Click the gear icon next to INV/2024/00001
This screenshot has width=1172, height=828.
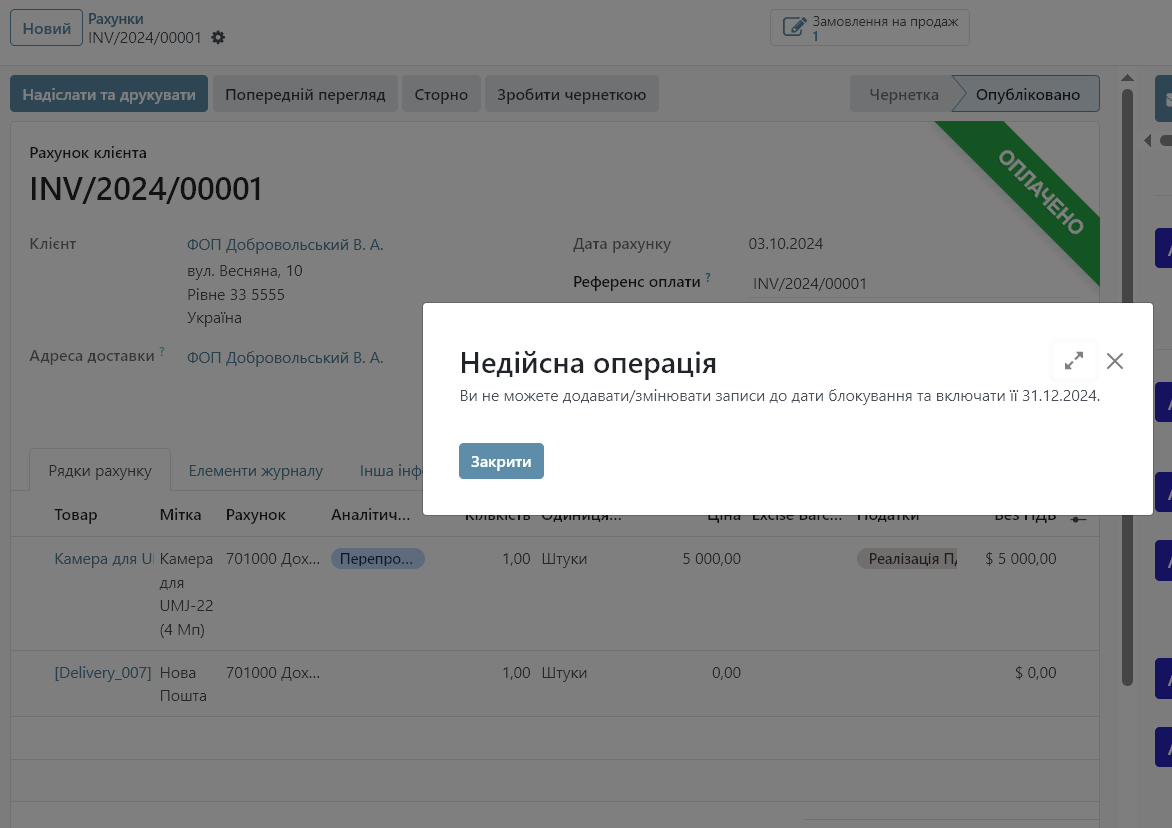[x=218, y=38]
